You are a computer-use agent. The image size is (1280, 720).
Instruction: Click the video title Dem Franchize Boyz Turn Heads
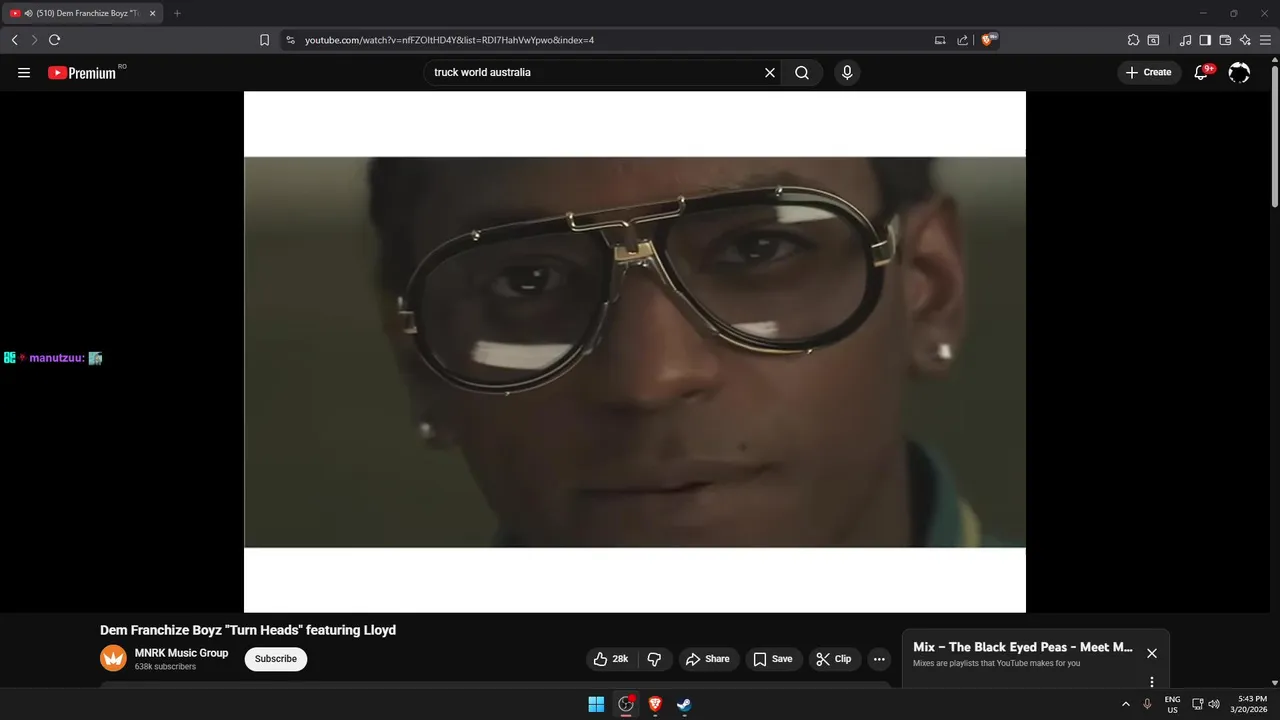click(x=248, y=630)
